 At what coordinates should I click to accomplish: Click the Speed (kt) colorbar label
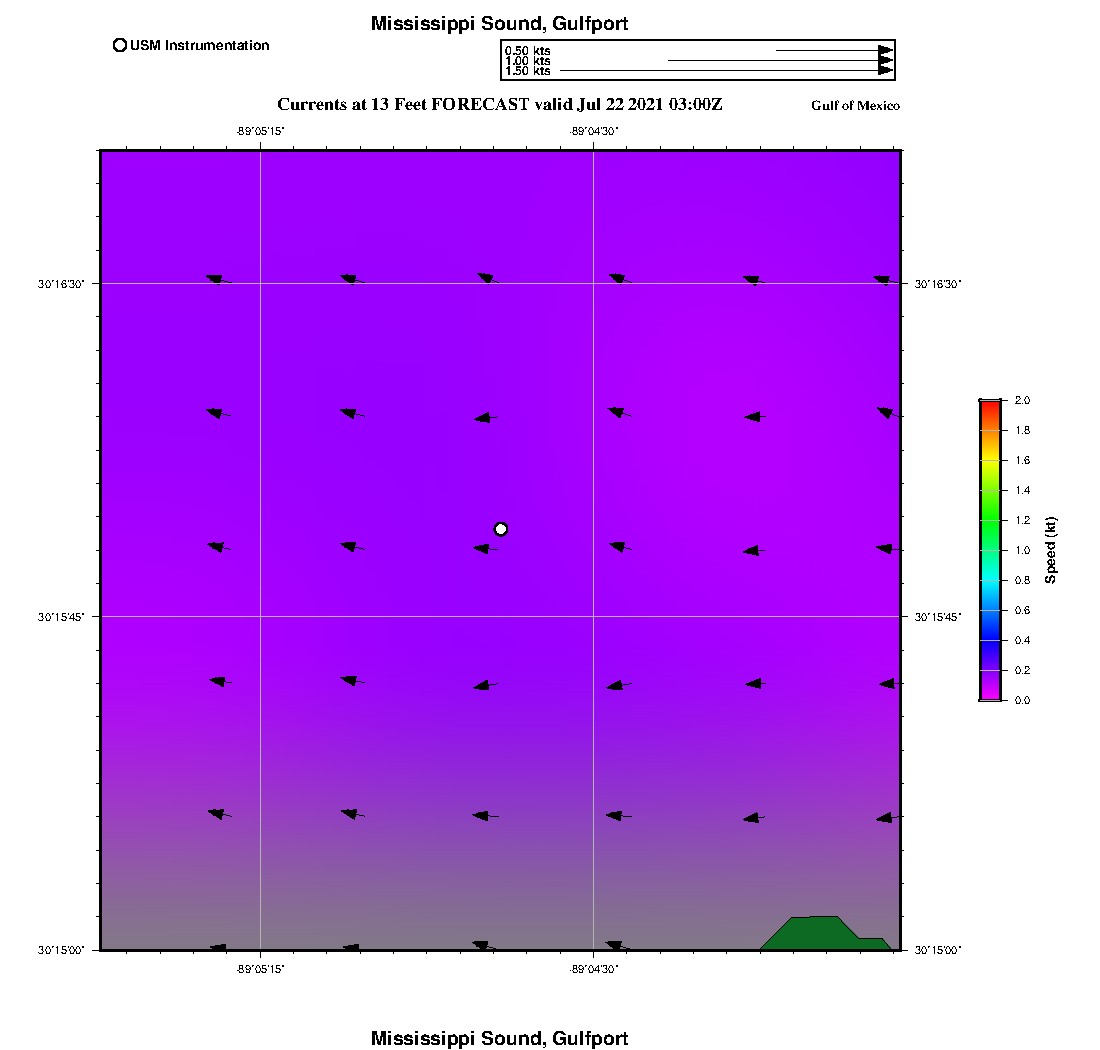point(1051,550)
